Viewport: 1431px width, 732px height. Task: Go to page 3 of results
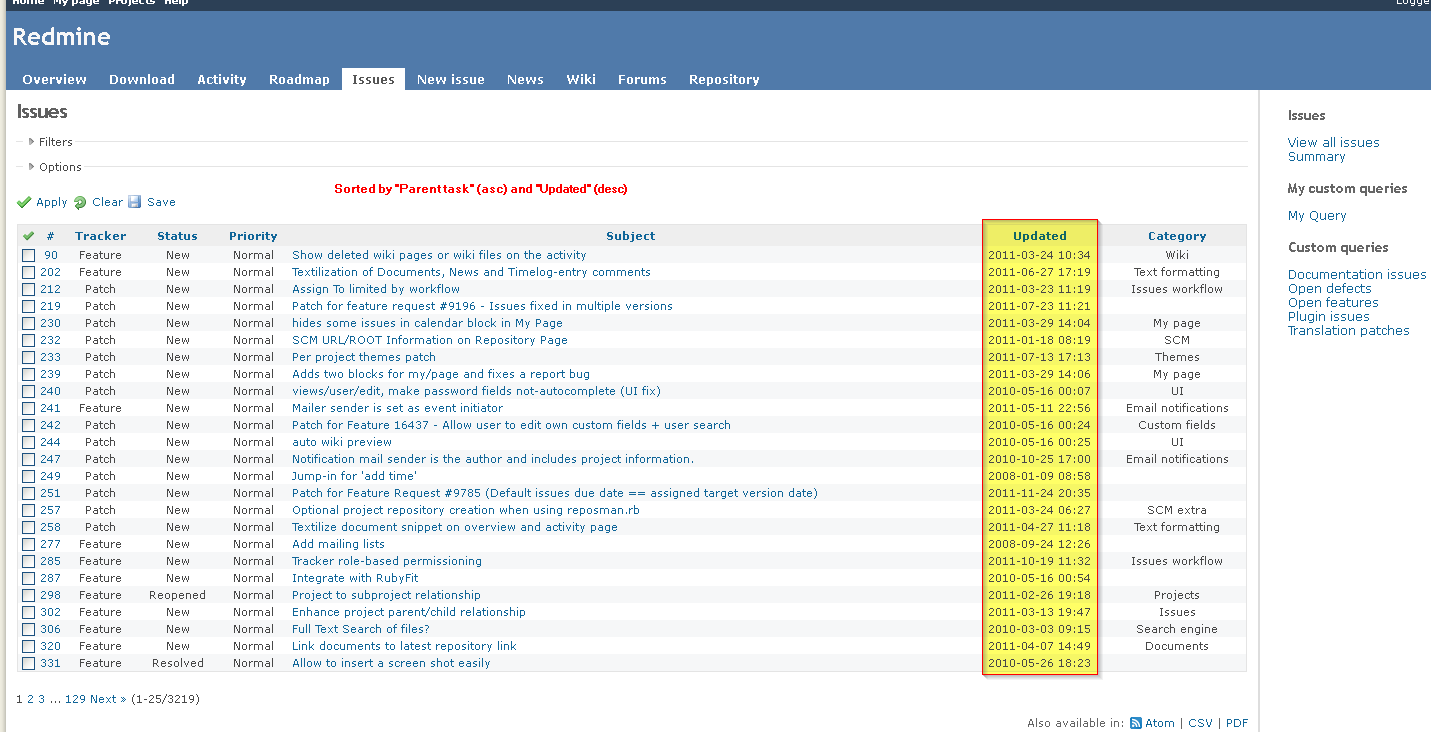pos(42,700)
